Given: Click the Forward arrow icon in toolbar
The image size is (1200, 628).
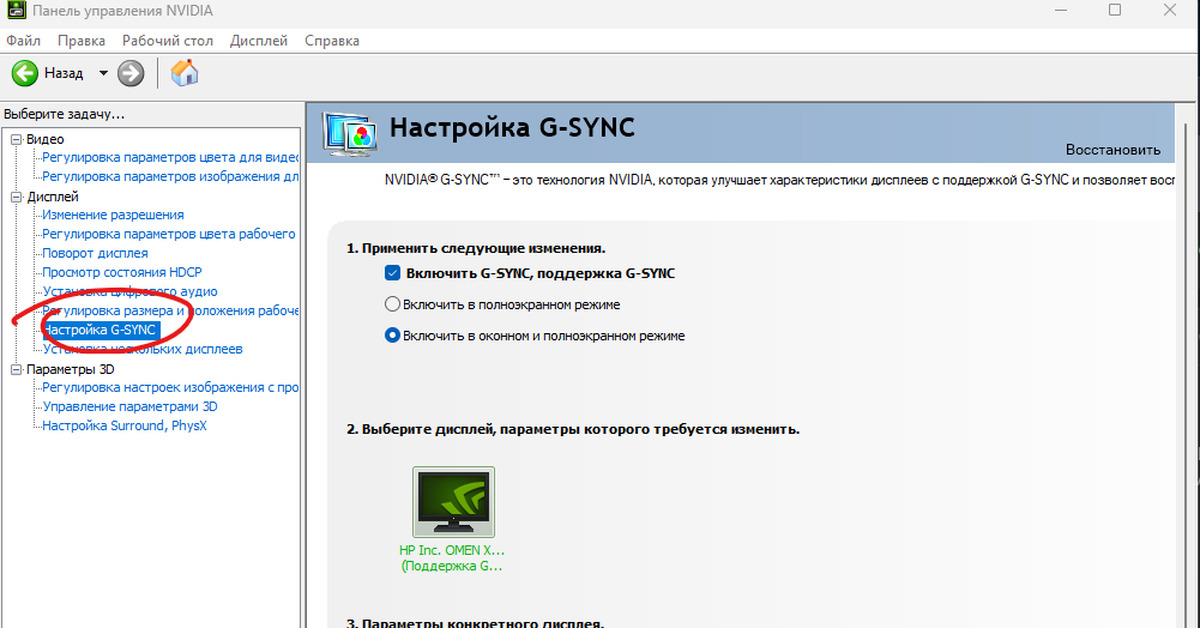Looking at the screenshot, I should pos(131,73).
